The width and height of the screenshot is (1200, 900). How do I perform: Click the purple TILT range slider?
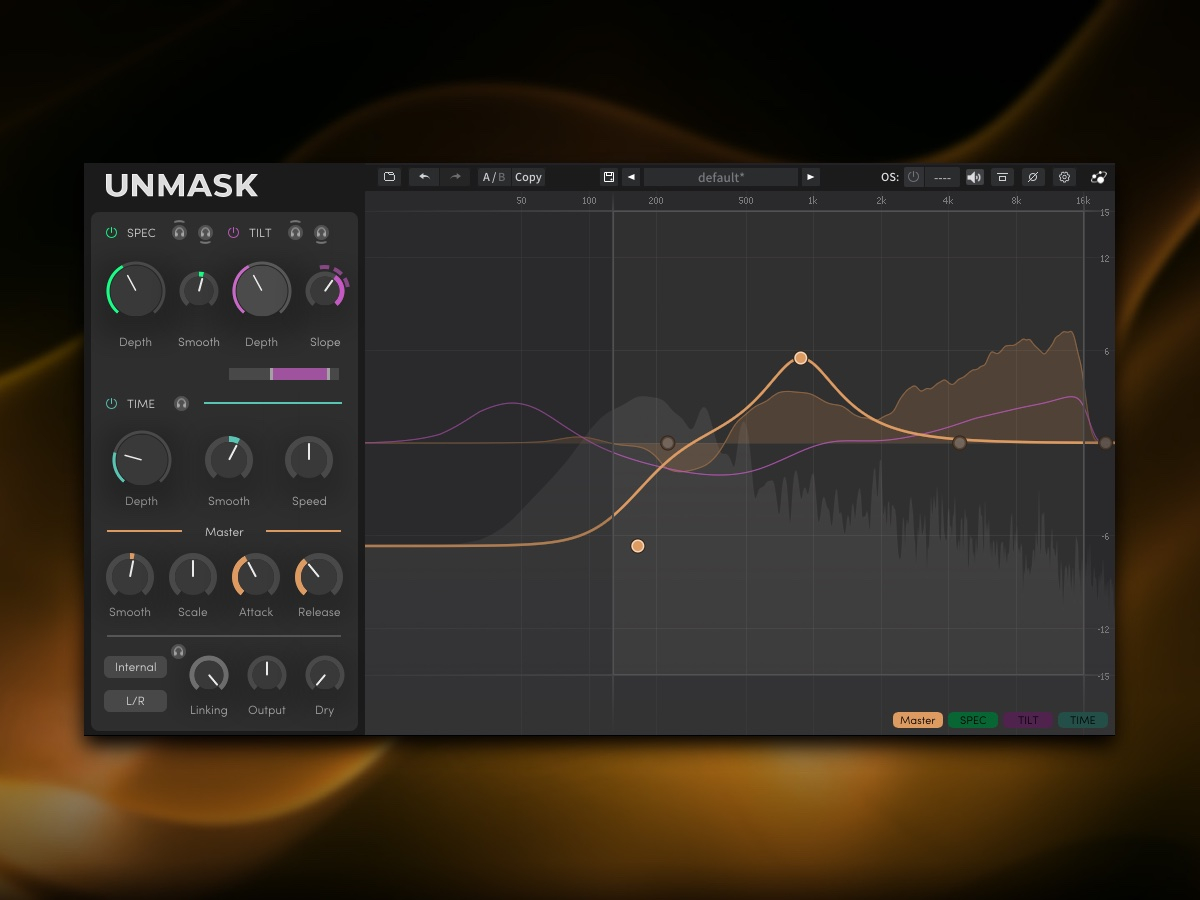pyautogui.click(x=284, y=374)
